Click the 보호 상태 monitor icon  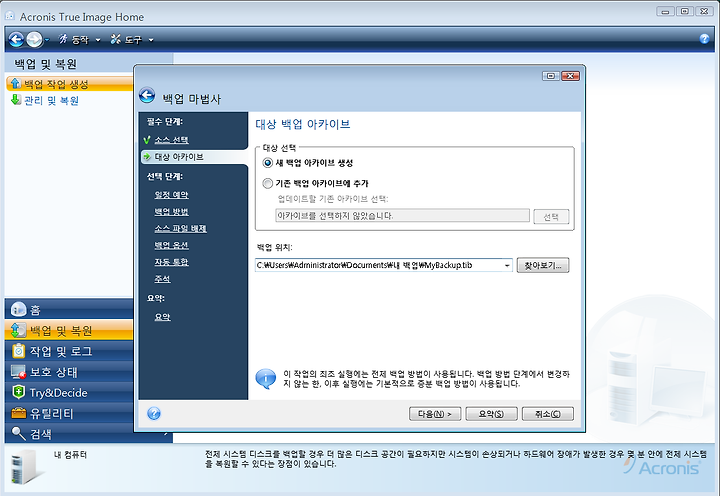[x=18, y=372]
